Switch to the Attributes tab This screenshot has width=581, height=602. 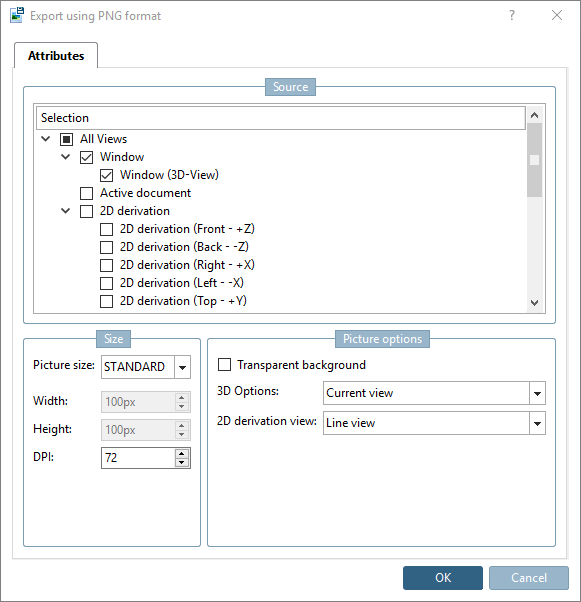(56, 56)
